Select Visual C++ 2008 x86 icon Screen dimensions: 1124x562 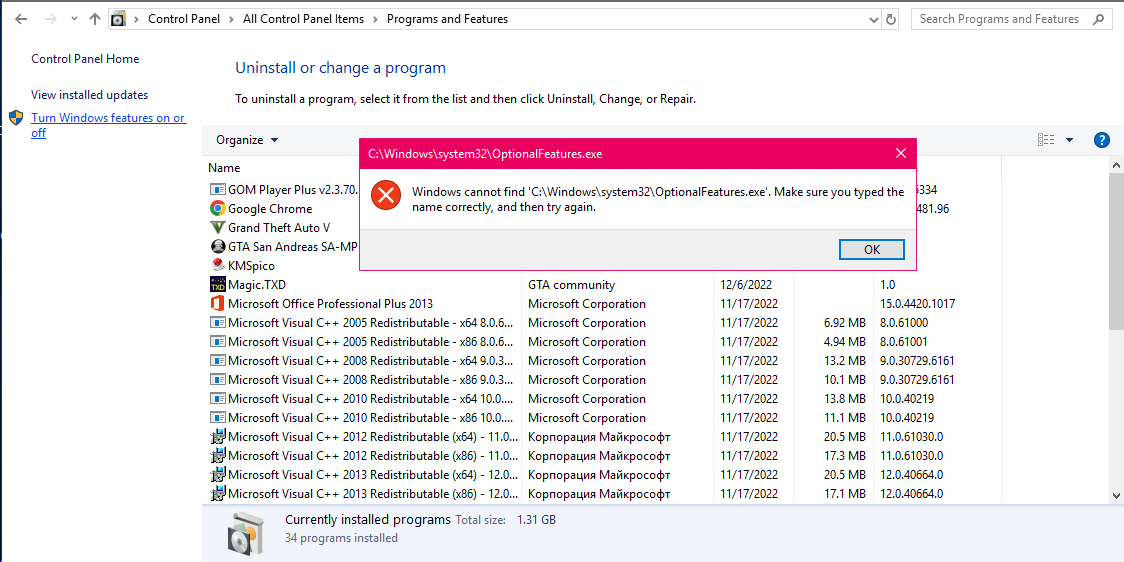217,379
